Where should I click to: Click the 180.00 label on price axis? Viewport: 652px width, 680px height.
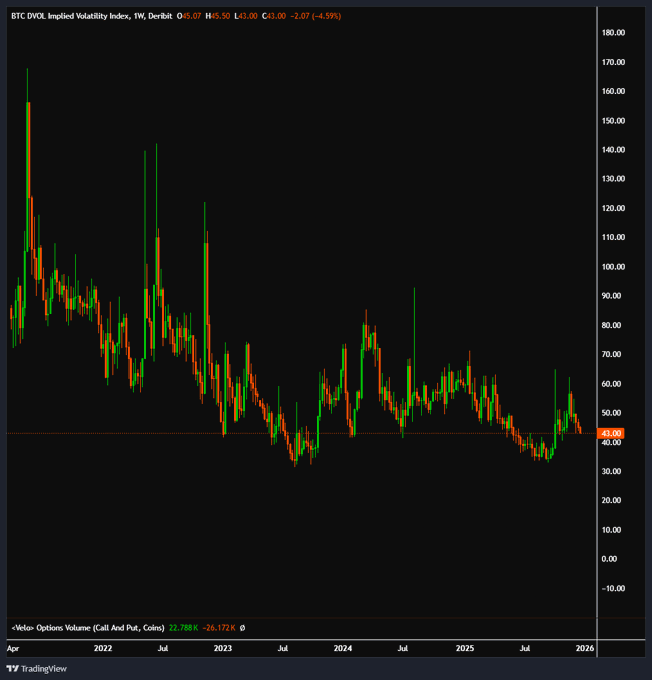tap(613, 33)
